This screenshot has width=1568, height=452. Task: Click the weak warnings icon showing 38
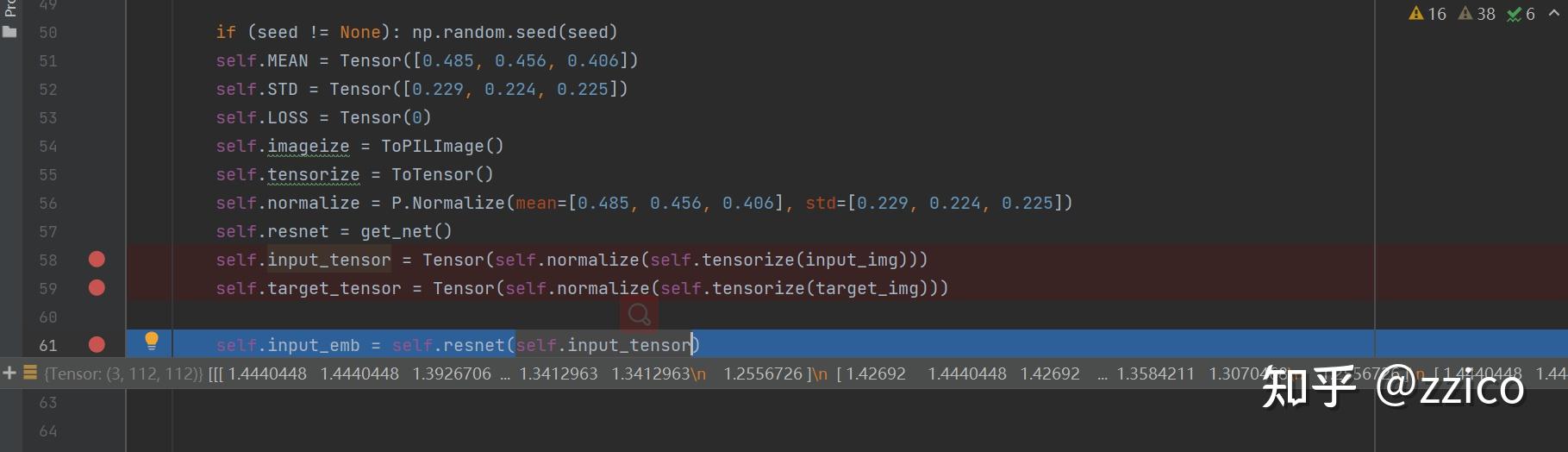point(1476,14)
